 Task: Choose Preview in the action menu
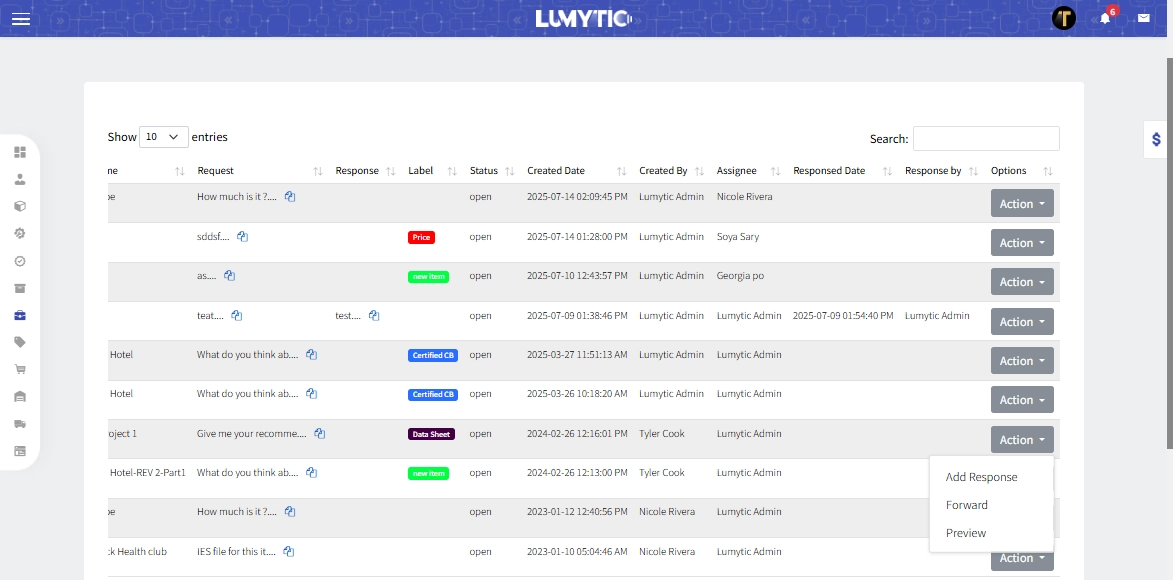click(966, 533)
